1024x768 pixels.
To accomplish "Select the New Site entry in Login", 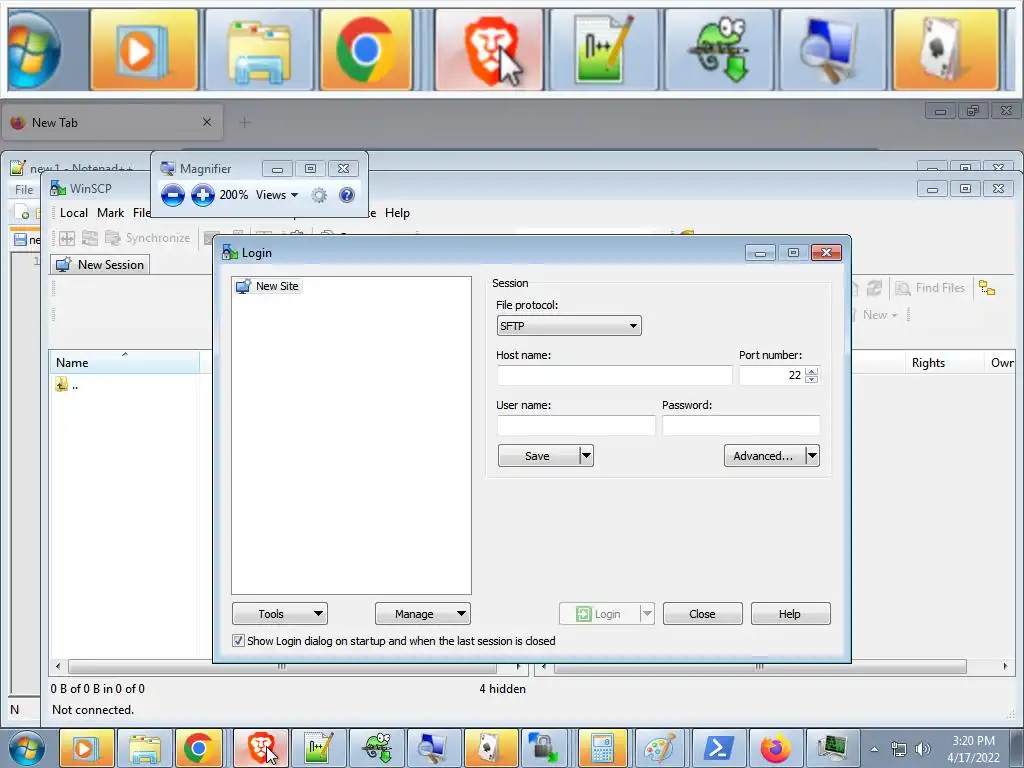I will pos(269,286).
